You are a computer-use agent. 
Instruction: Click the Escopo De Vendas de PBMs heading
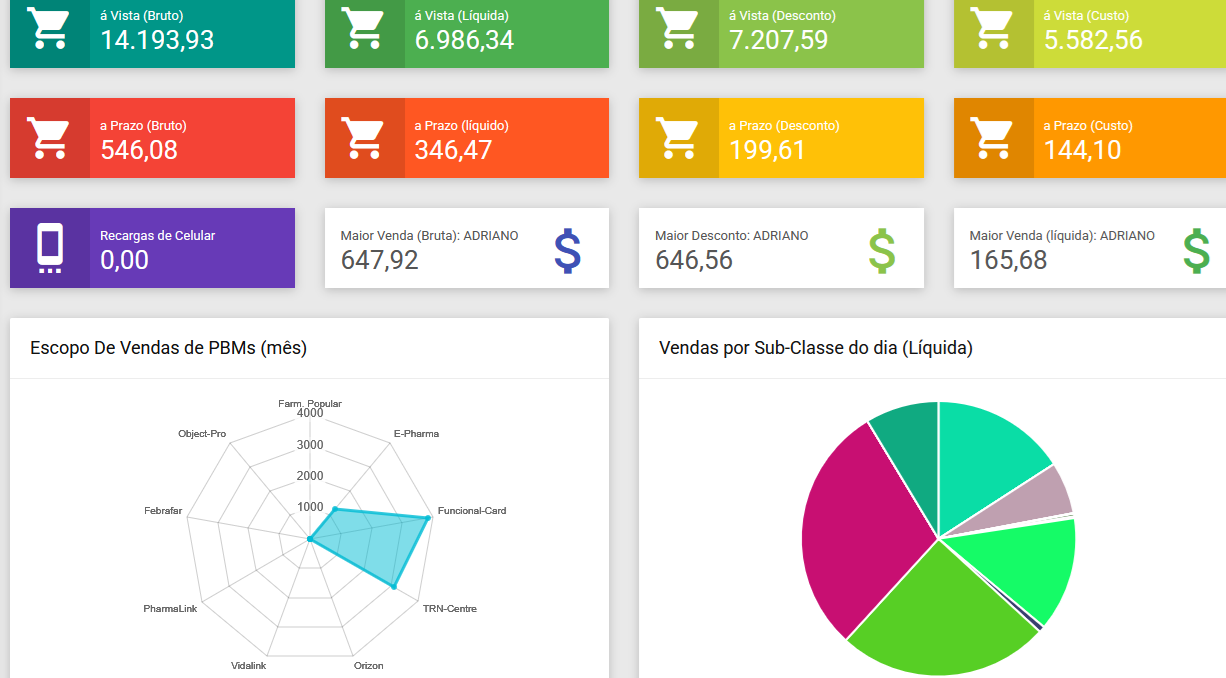168,348
